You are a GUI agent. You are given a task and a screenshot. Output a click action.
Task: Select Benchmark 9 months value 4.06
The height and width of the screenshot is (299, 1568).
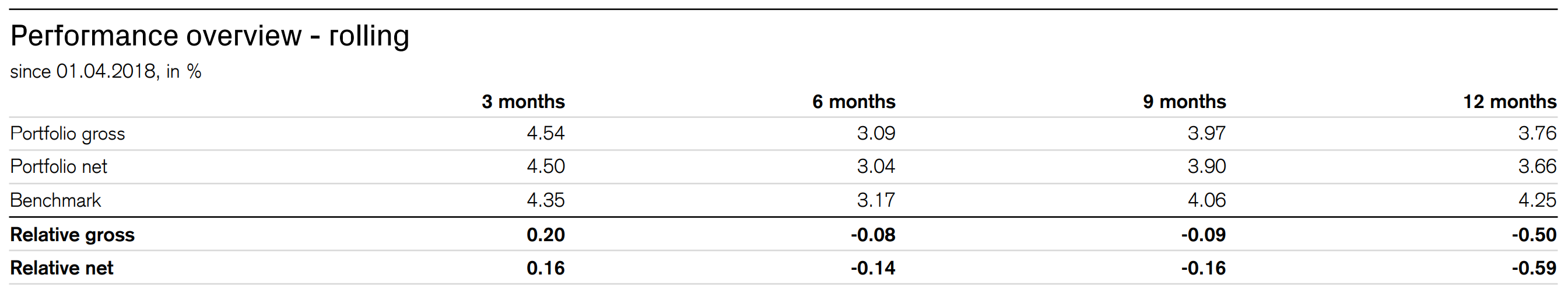point(1206,200)
